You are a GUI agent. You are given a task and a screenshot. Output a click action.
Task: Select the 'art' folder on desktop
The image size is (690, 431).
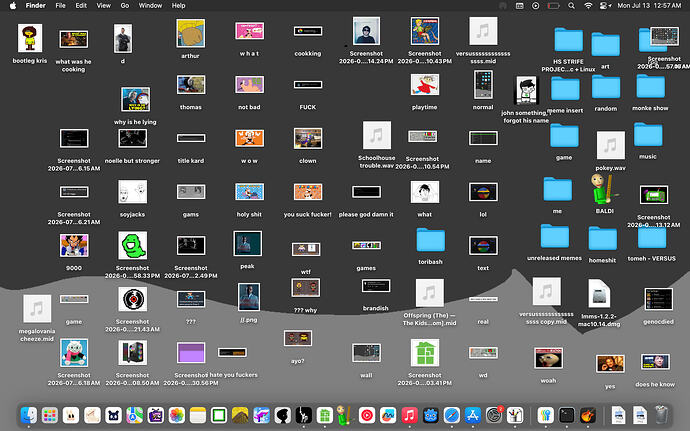[x=606, y=44]
